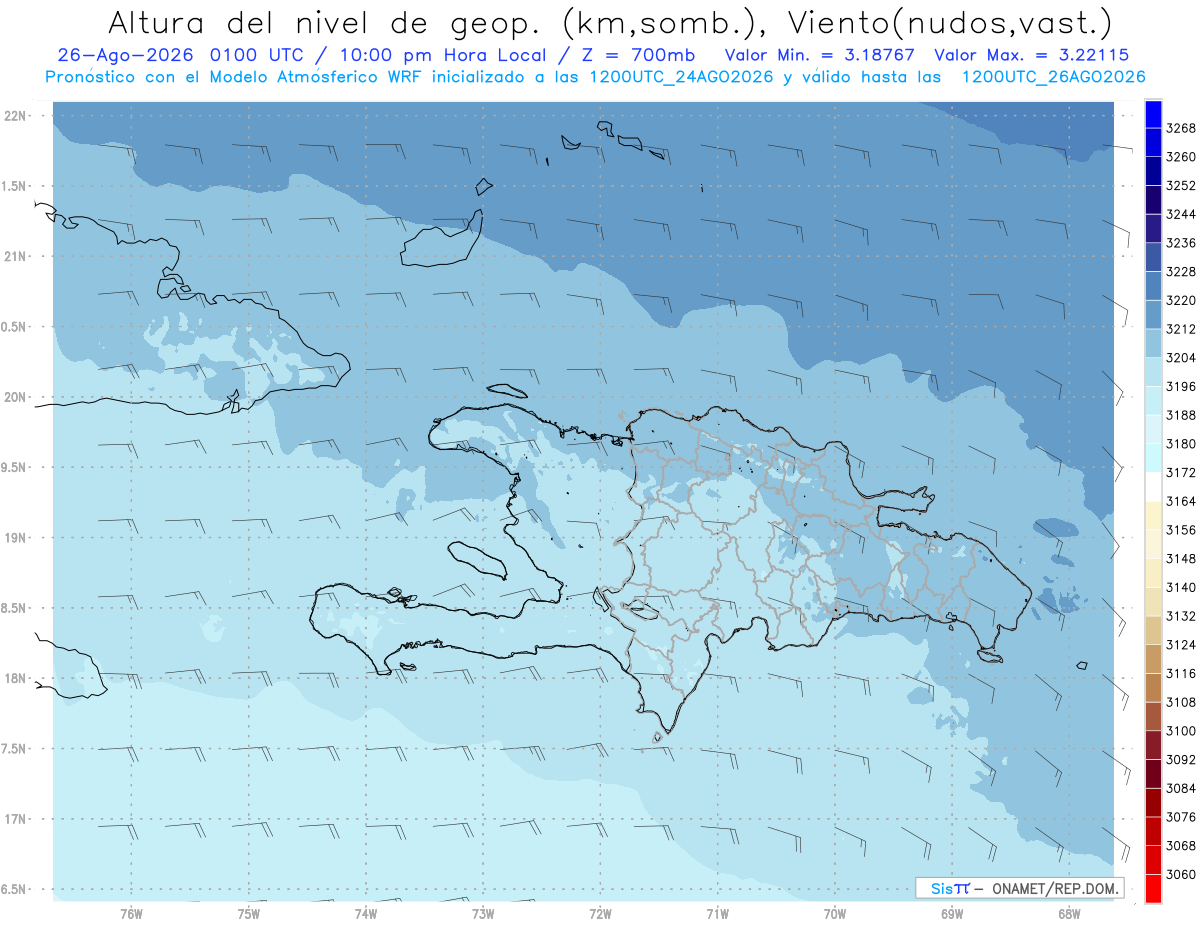This screenshot has height=927, width=1200.
Task: Click the 70W longitude label
Action: pyautogui.click(x=835, y=913)
